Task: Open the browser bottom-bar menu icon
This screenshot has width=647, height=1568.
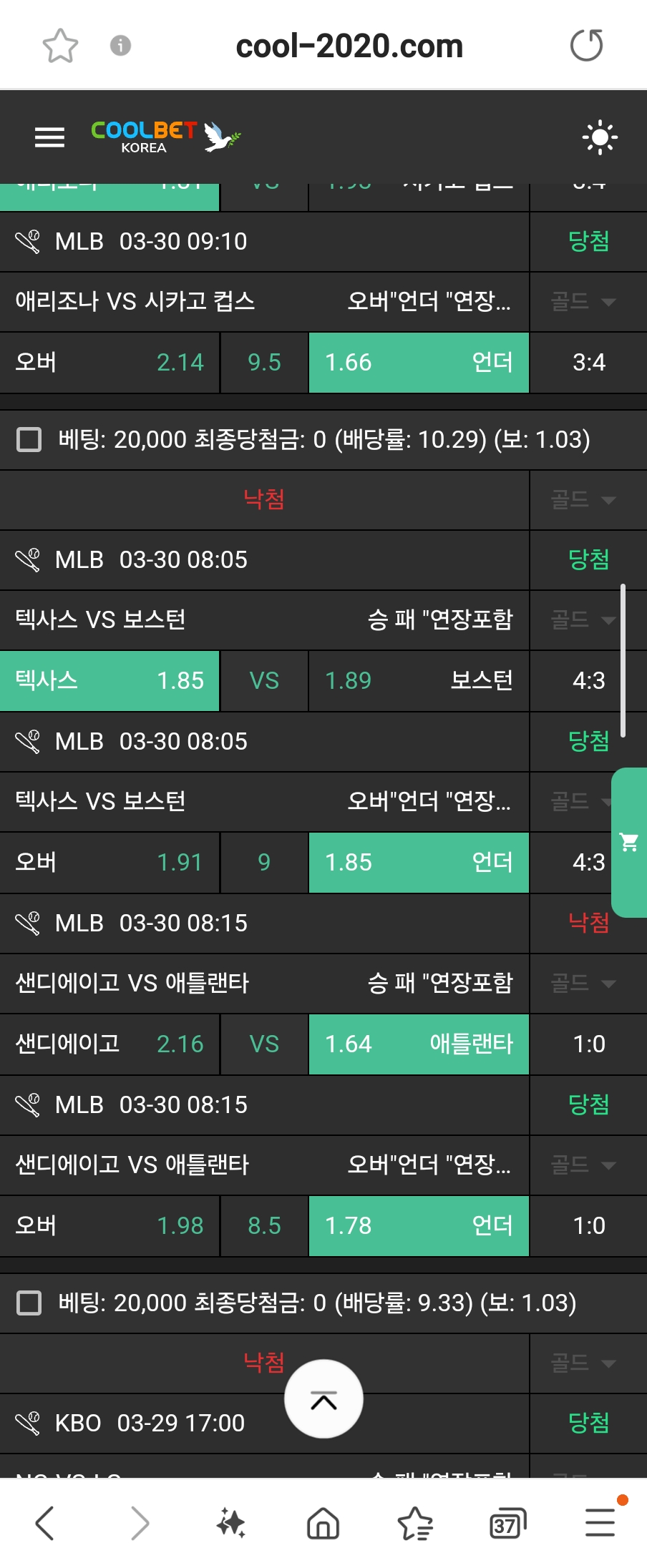Action: click(600, 1523)
